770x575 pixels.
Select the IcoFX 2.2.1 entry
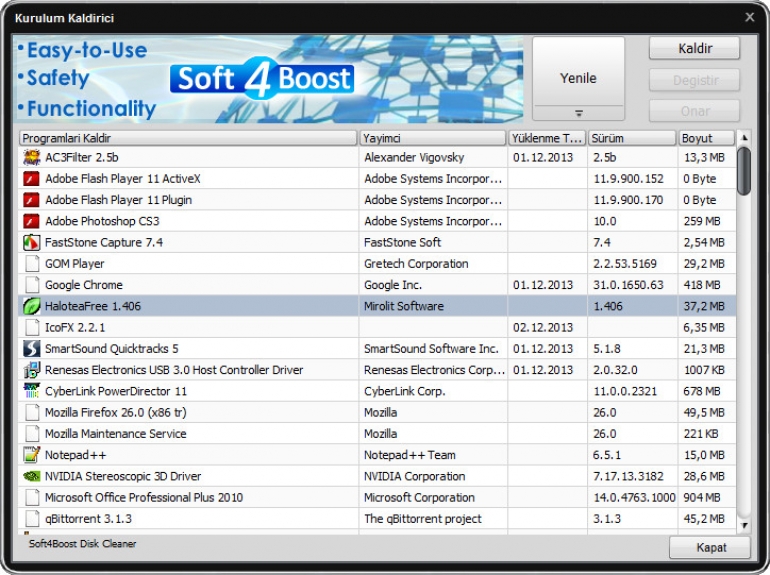pos(75,327)
